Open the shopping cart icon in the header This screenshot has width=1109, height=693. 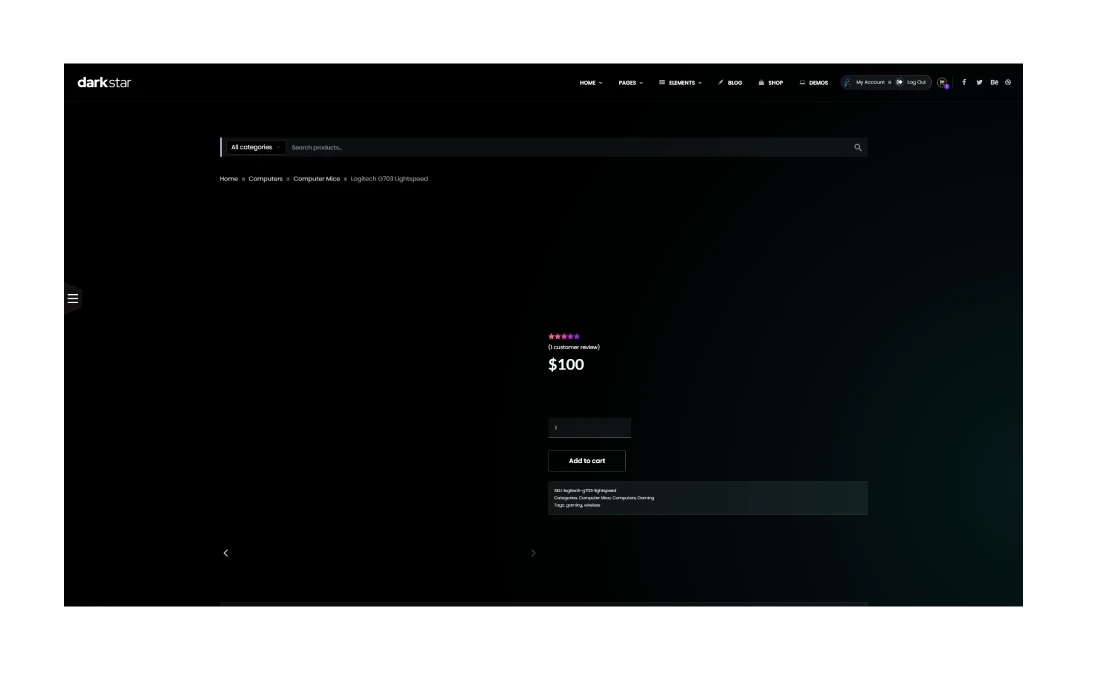(943, 82)
